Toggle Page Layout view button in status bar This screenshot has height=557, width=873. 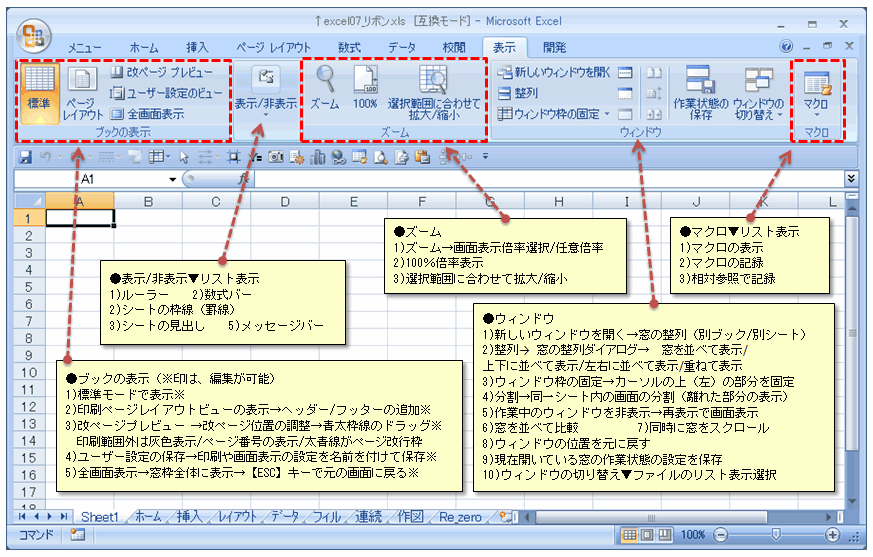click(x=647, y=535)
